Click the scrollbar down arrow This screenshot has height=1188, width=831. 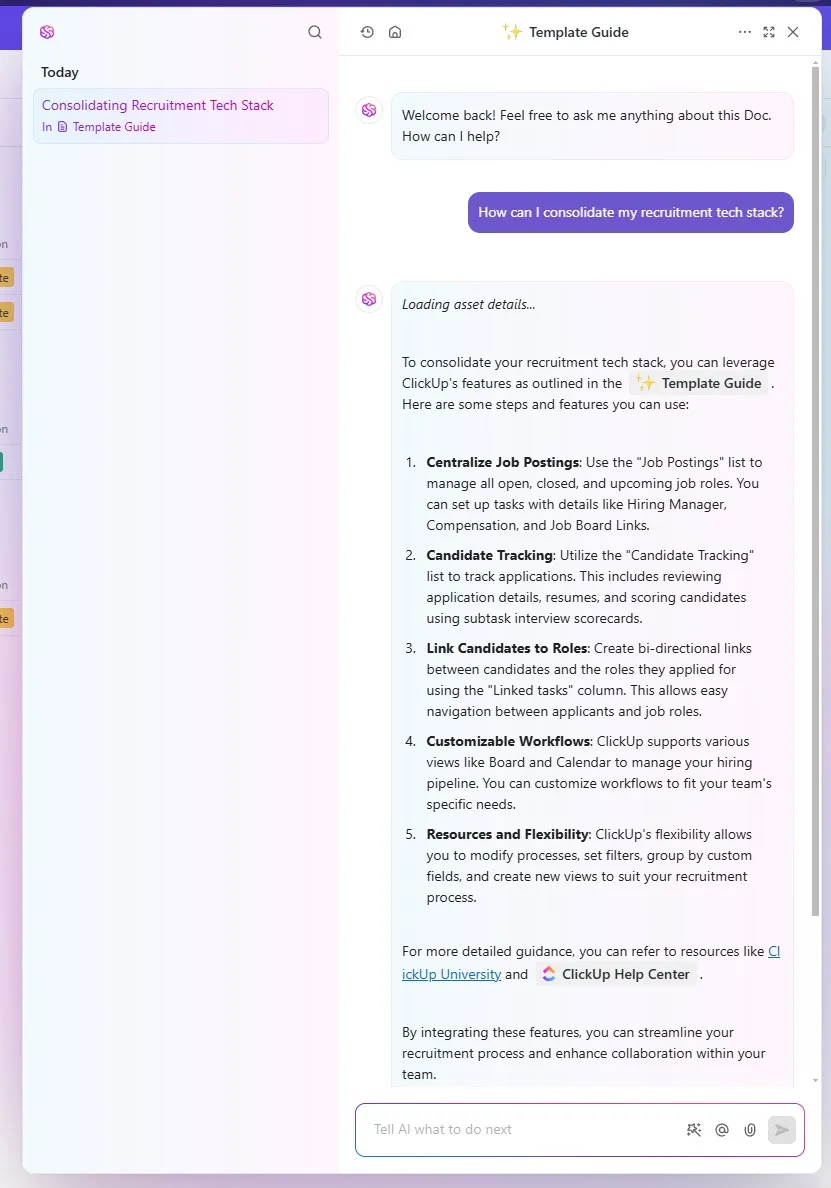coord(815,1080)
